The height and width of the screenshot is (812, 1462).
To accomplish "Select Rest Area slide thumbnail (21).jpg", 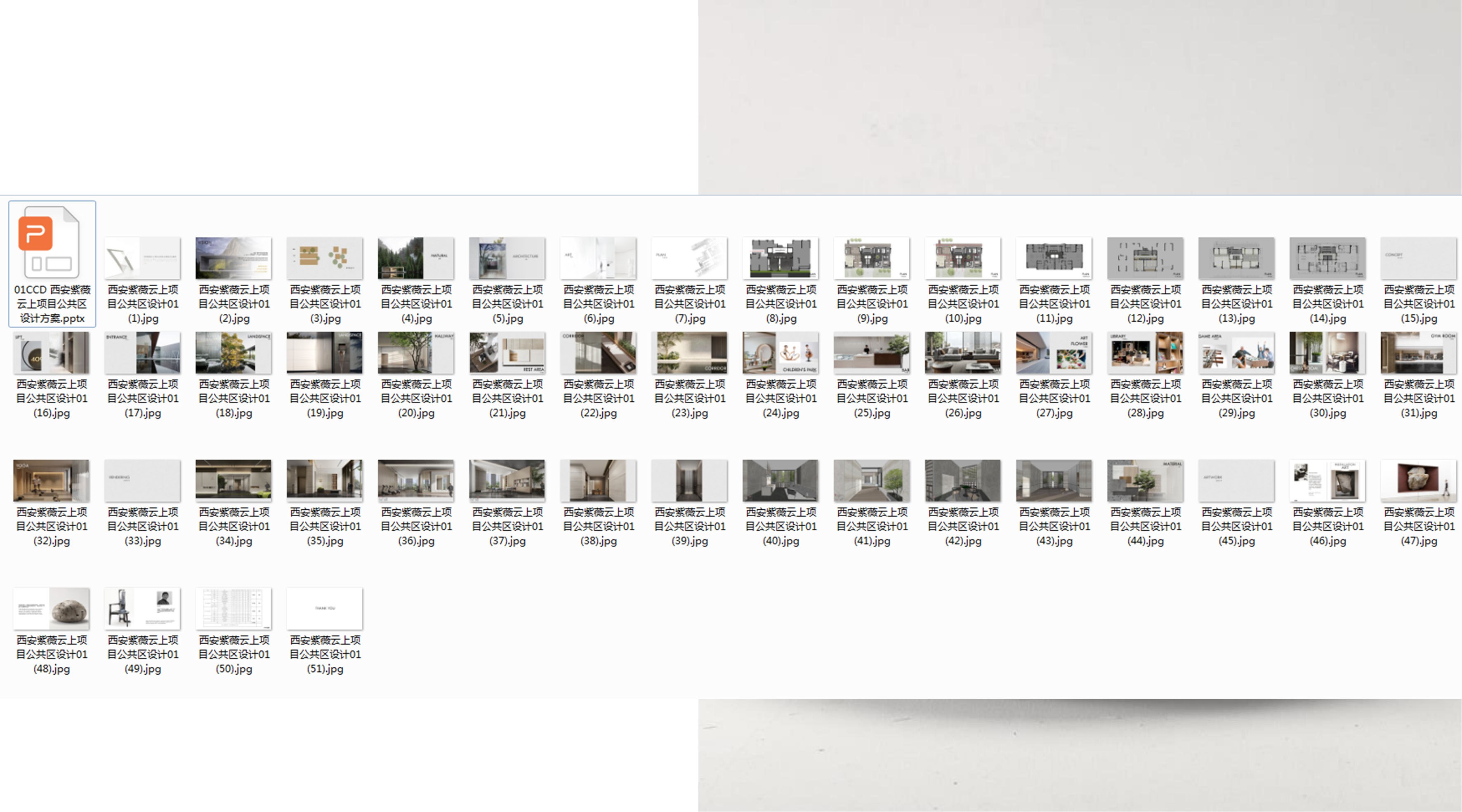I will tap(507, 353).
